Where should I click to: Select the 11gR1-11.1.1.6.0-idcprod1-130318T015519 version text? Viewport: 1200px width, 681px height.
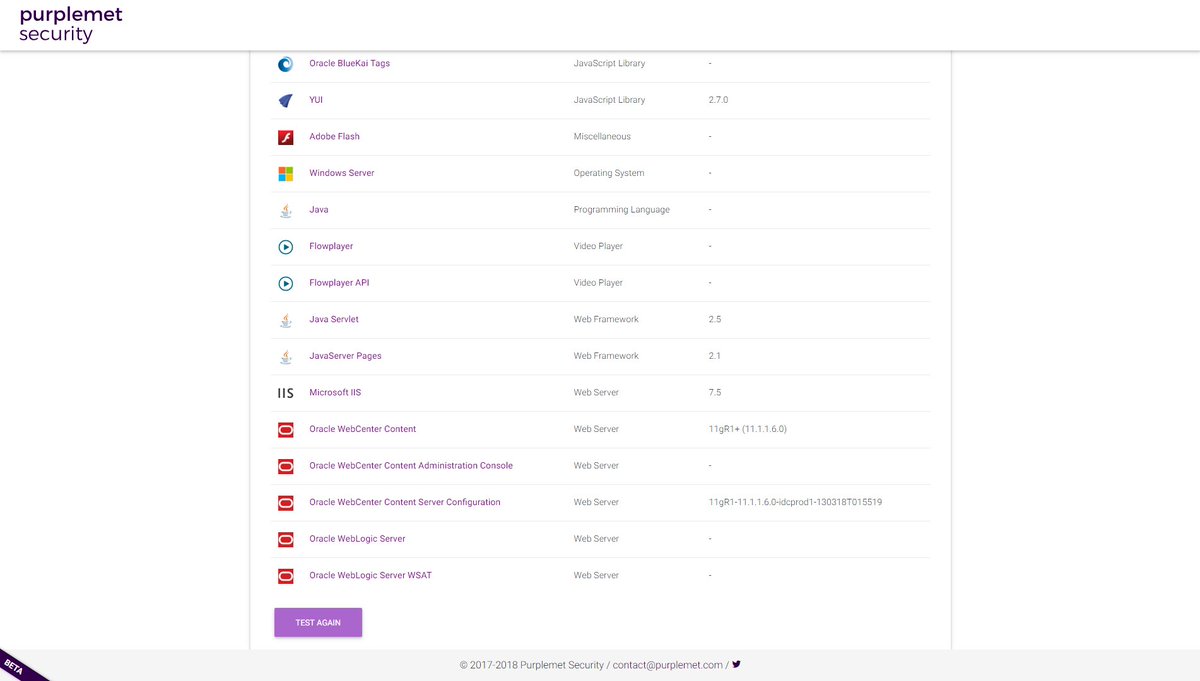click(795, 502)
